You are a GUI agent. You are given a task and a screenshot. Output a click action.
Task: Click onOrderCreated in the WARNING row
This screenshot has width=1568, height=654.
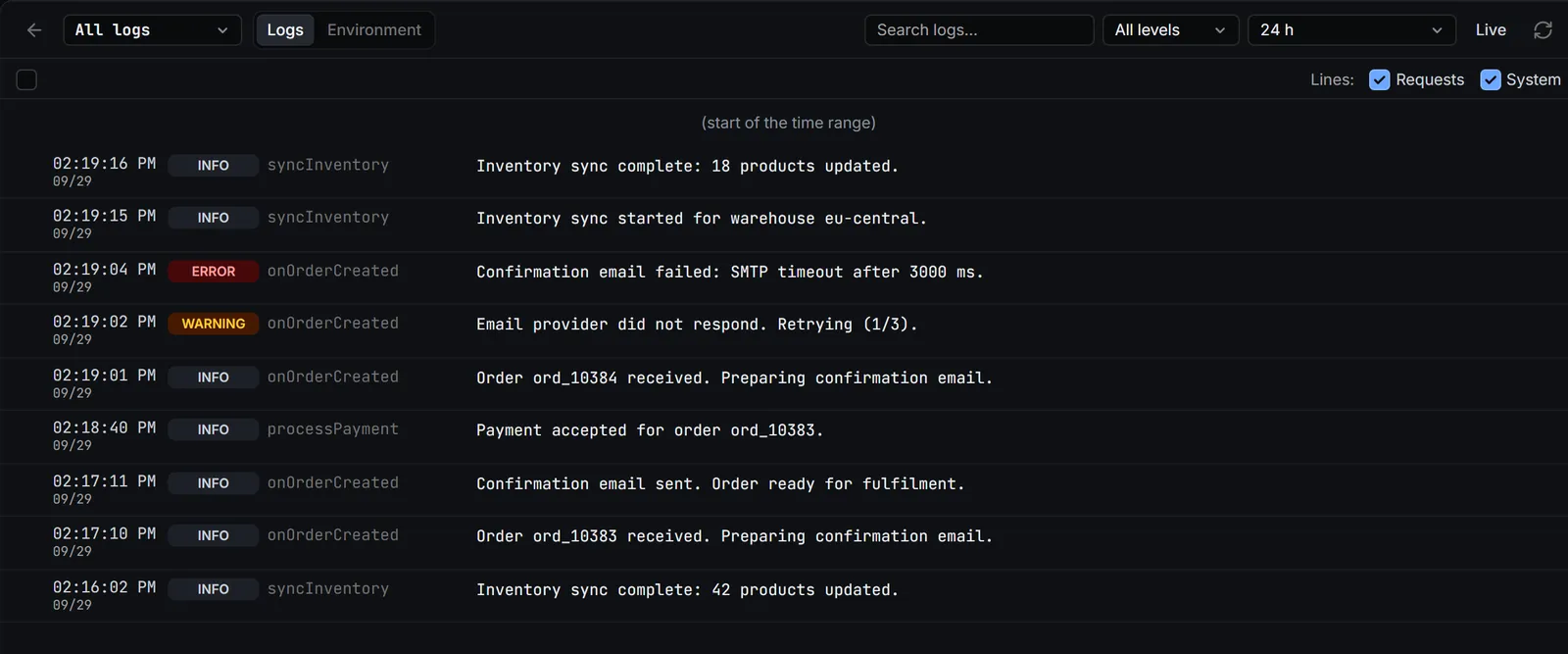pos(333,324)
